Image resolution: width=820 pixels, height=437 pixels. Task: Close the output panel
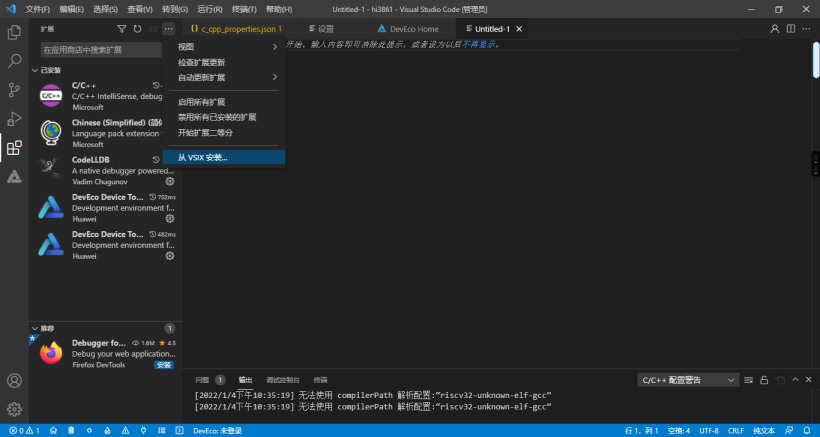click(x=808, y=380)
